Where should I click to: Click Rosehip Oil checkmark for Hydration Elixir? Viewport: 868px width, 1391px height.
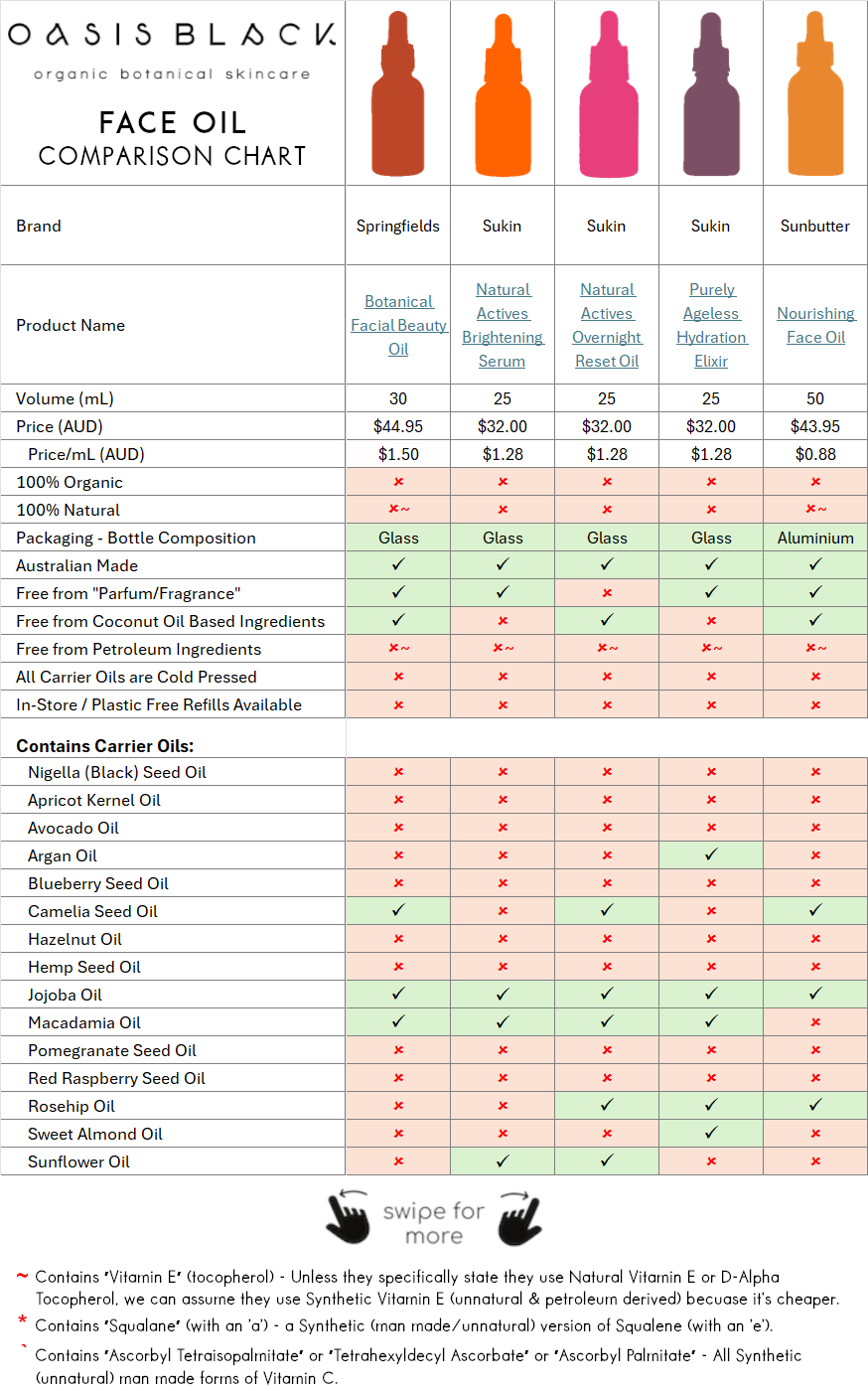711,1105
